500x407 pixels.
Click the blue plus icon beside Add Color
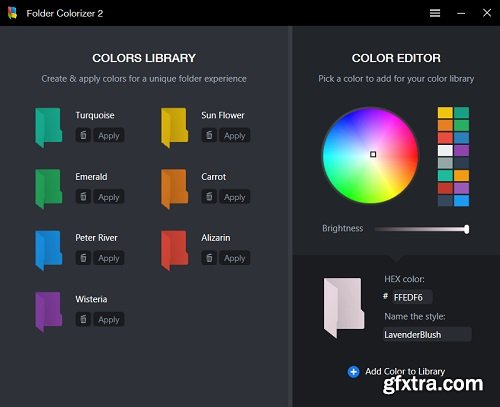[353, 372]
